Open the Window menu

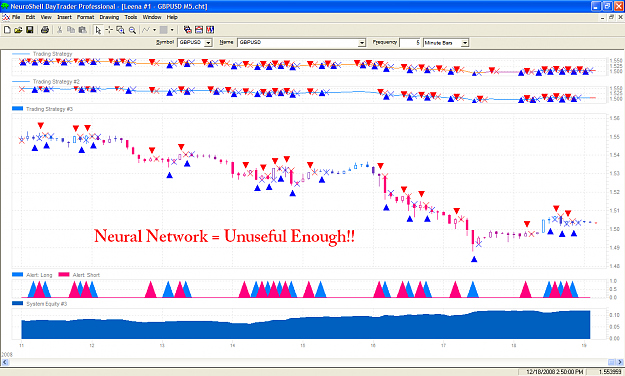152,17
